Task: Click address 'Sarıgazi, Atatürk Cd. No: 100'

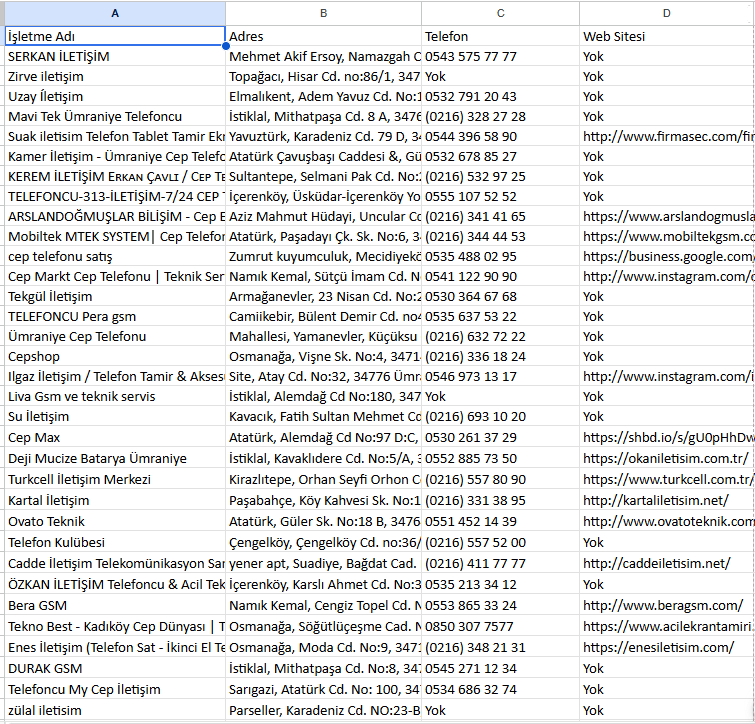Action: (x=323, y=689)
